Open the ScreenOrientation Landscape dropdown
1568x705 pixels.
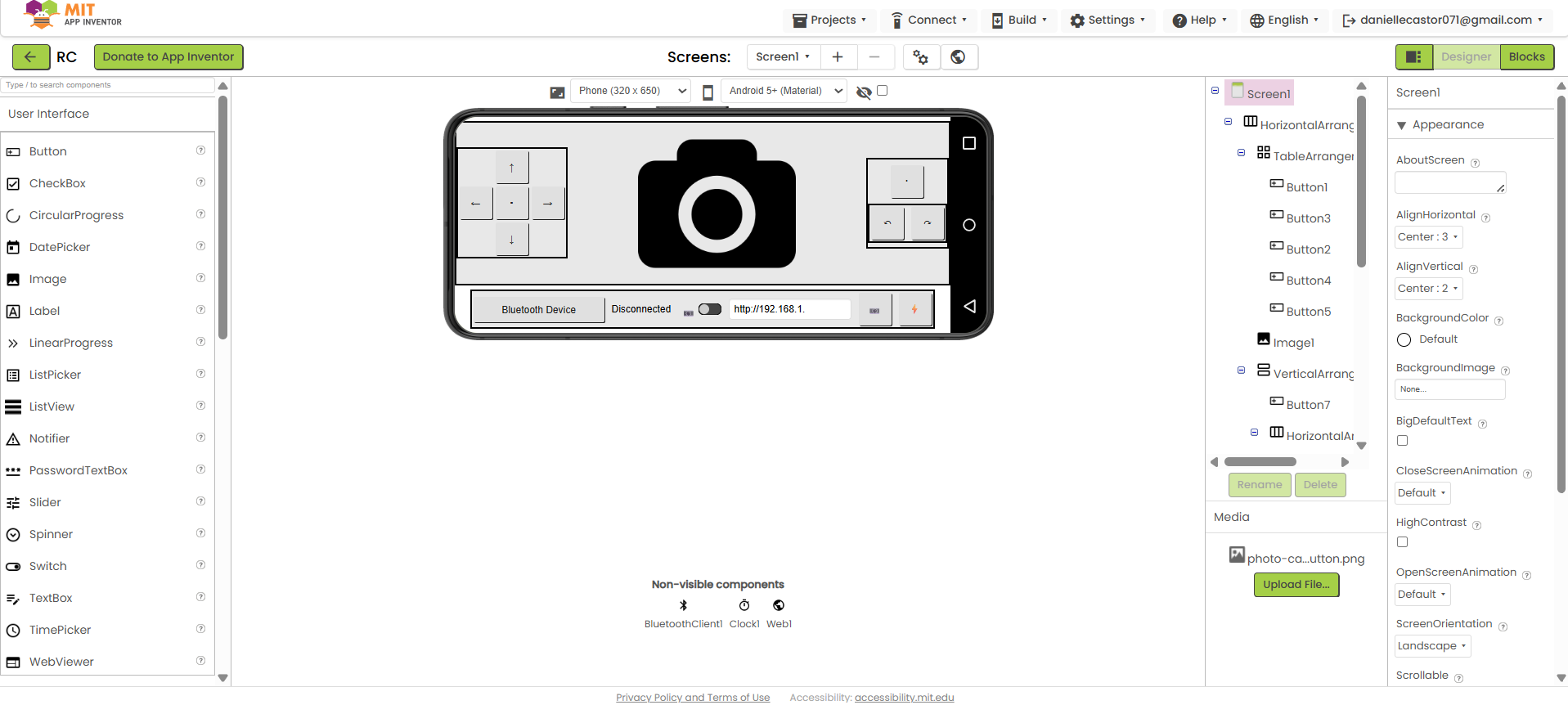[x=1432, y=646]
